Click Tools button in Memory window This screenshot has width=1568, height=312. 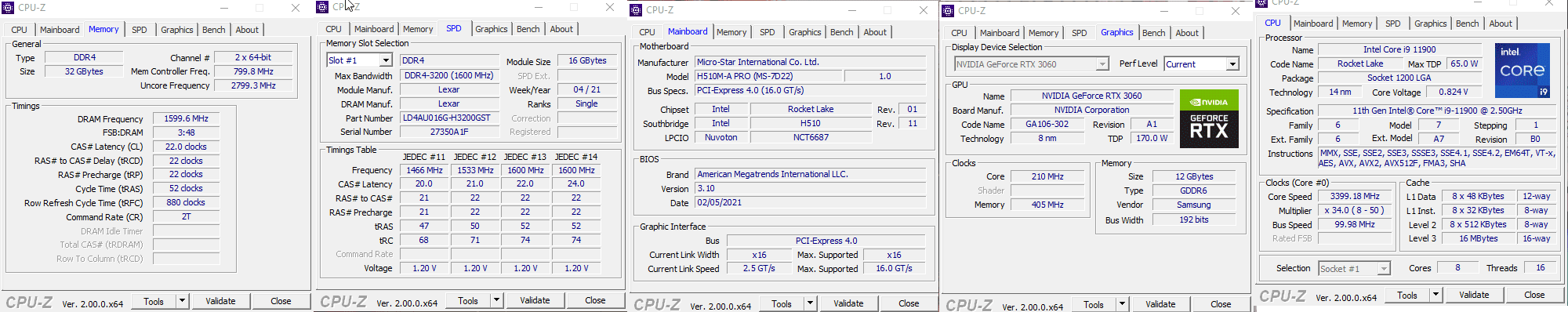(x=154, y=301)
